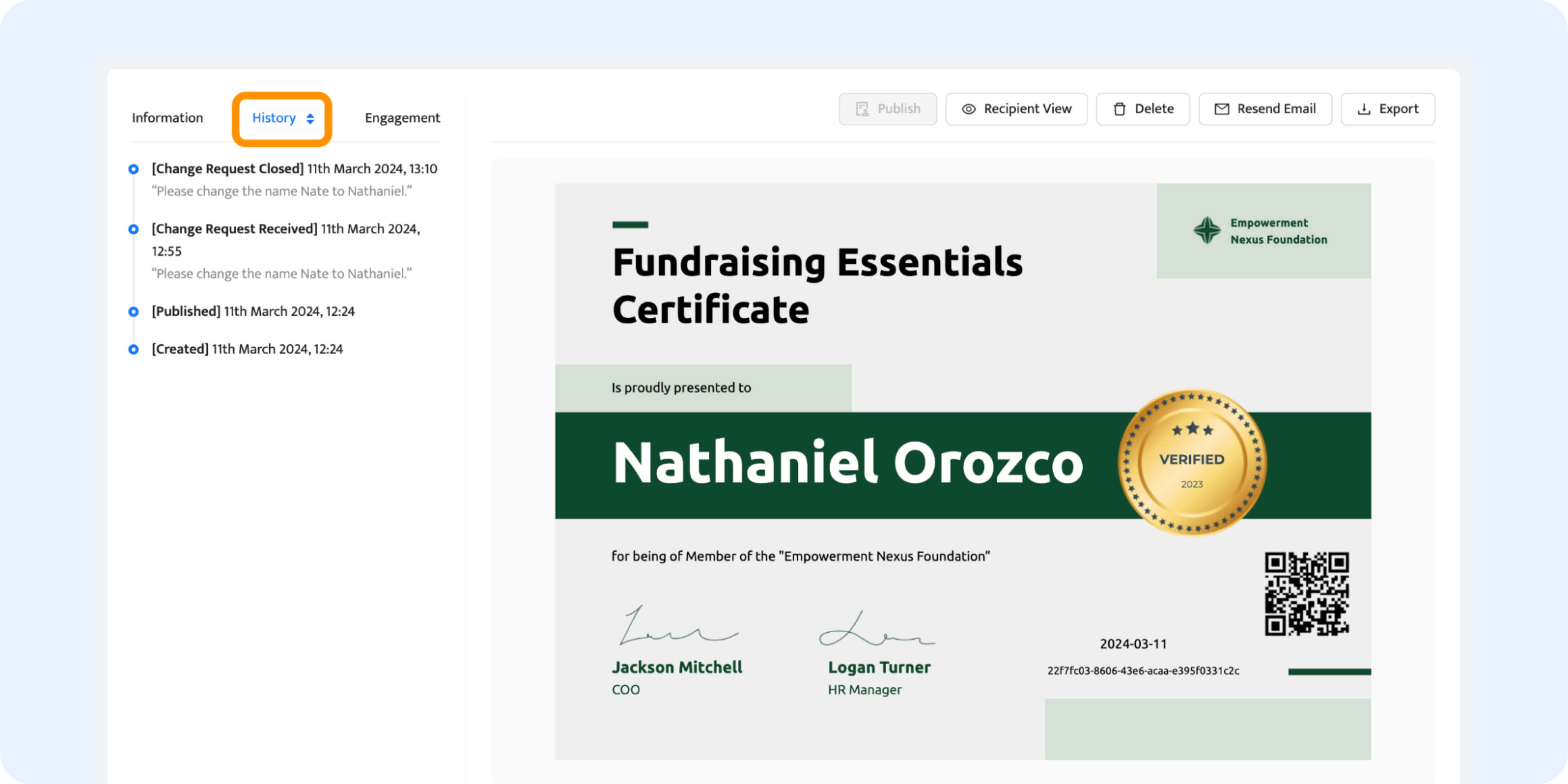
Task: Click the Nathaniel Orozco name on certificate
Action: [x=847, y=464]
